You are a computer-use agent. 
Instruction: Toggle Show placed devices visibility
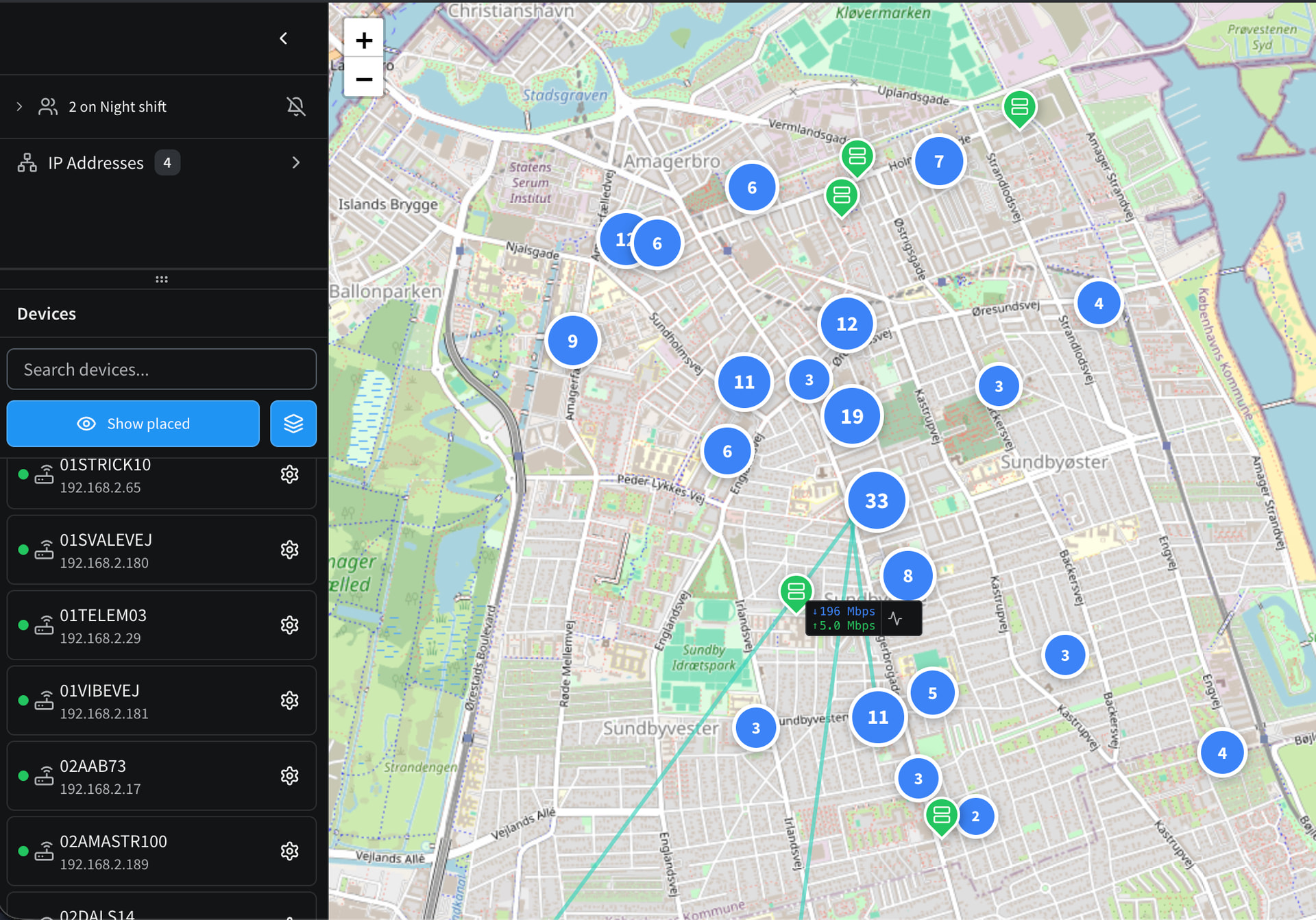point(133,424)
